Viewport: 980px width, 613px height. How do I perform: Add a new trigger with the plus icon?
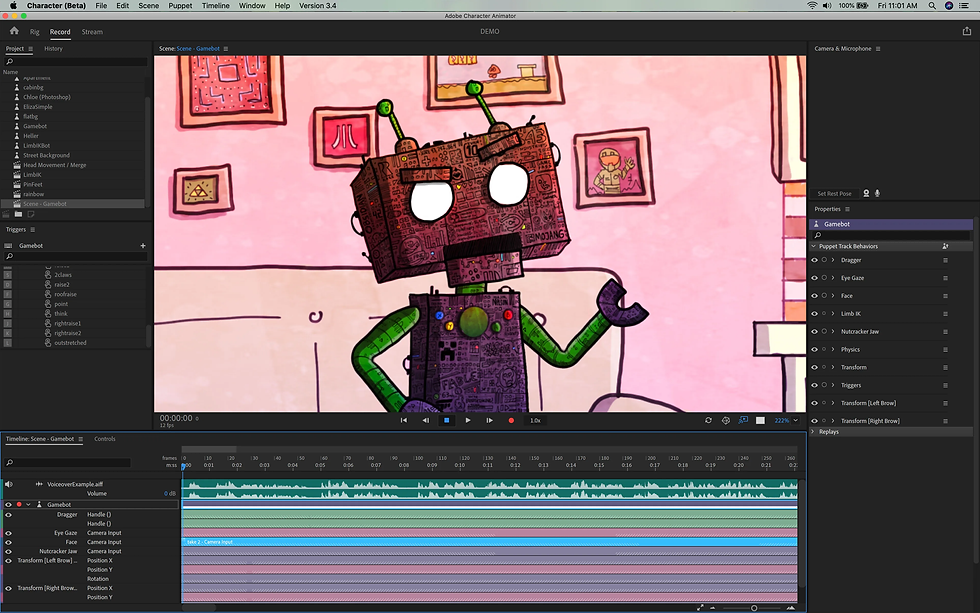(x=142, y=246)
